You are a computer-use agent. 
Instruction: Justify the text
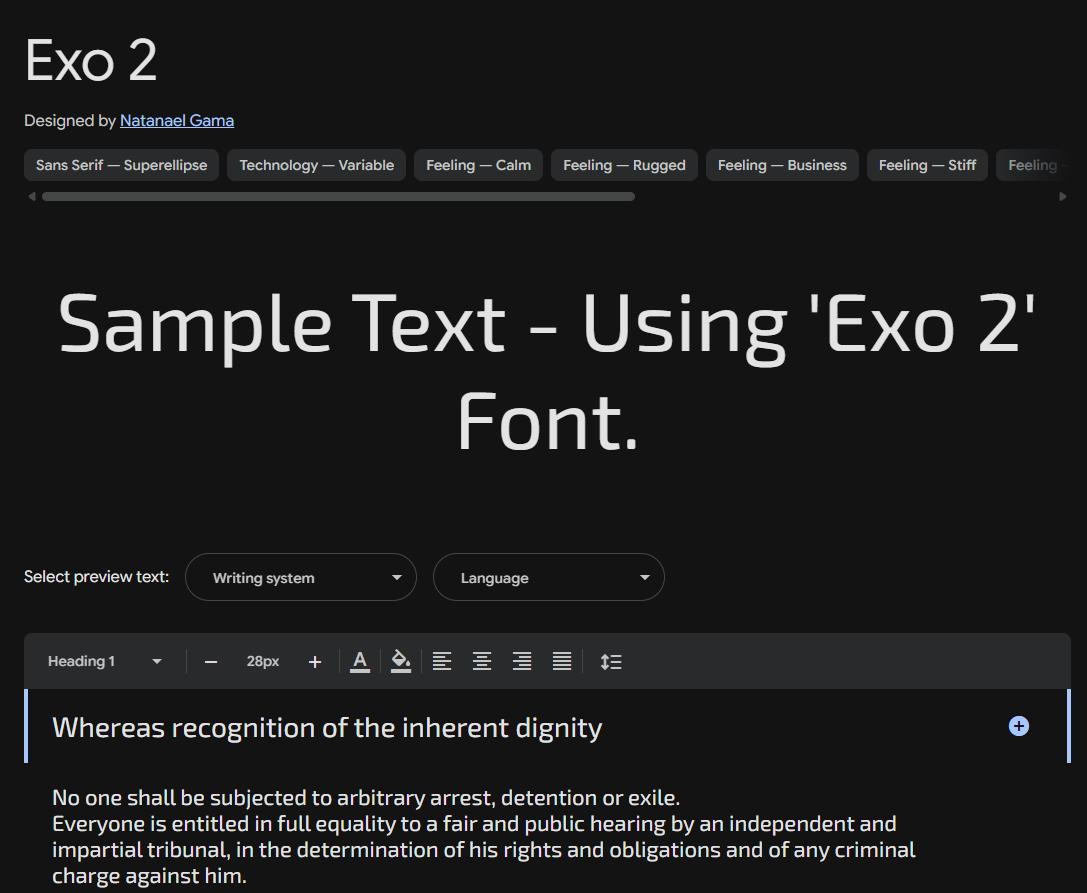[562, 661]
